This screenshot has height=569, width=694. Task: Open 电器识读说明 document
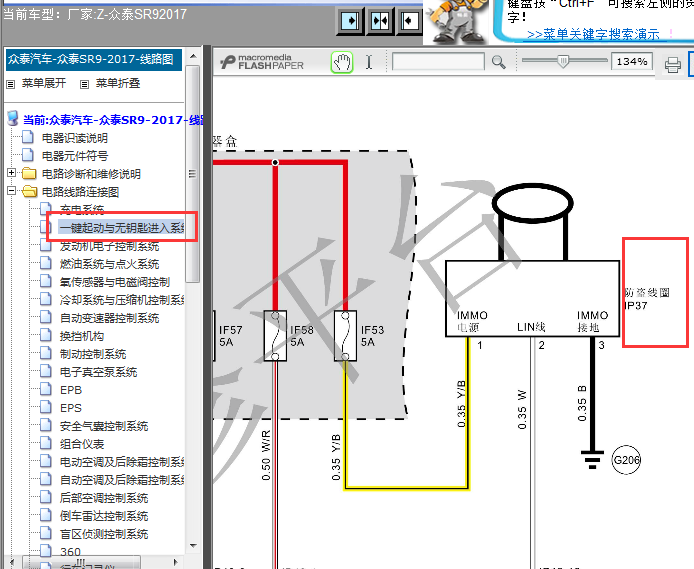tap(75, 138)
